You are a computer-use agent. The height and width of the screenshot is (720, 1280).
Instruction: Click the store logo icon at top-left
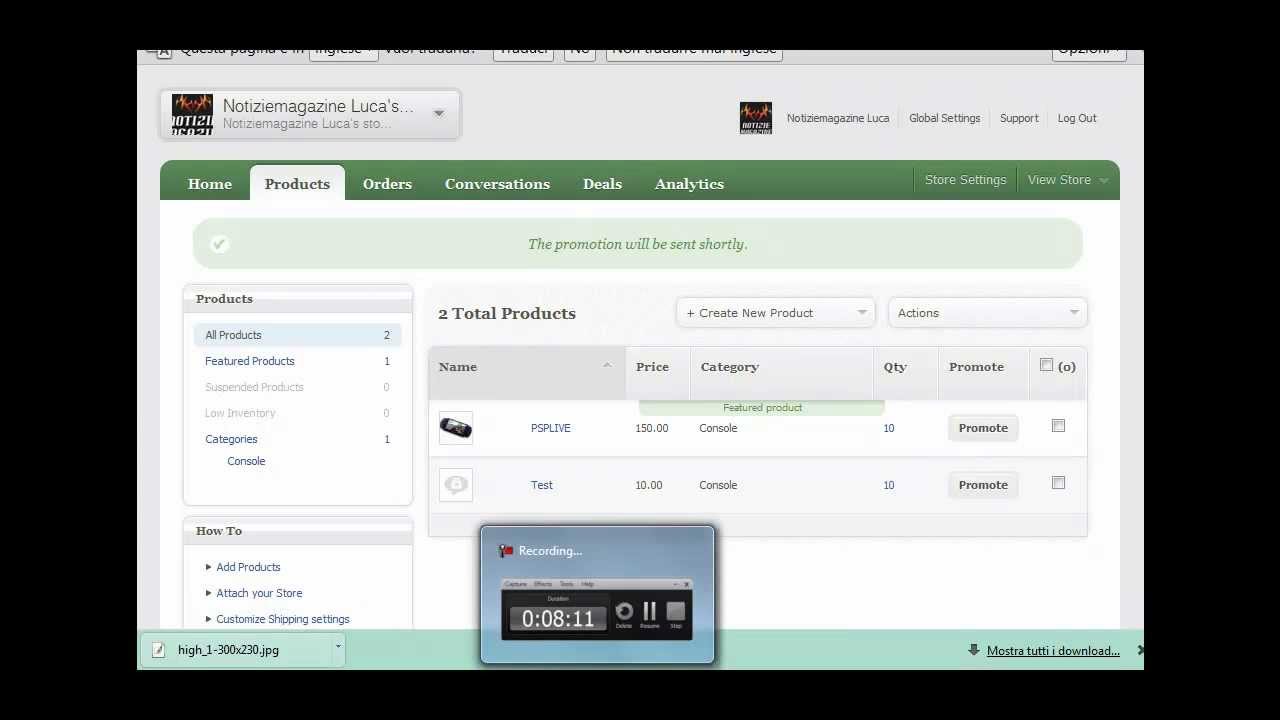click(x=192, y=114)
